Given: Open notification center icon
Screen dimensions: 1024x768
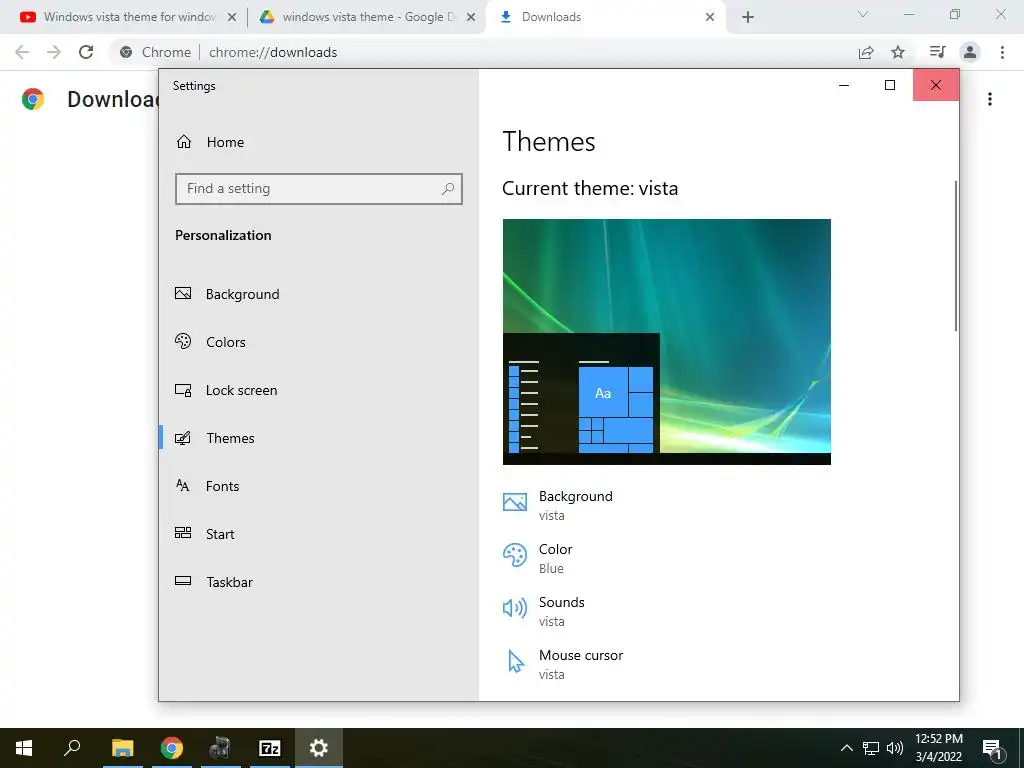Looking at the screenshot, I should (991, 749).
